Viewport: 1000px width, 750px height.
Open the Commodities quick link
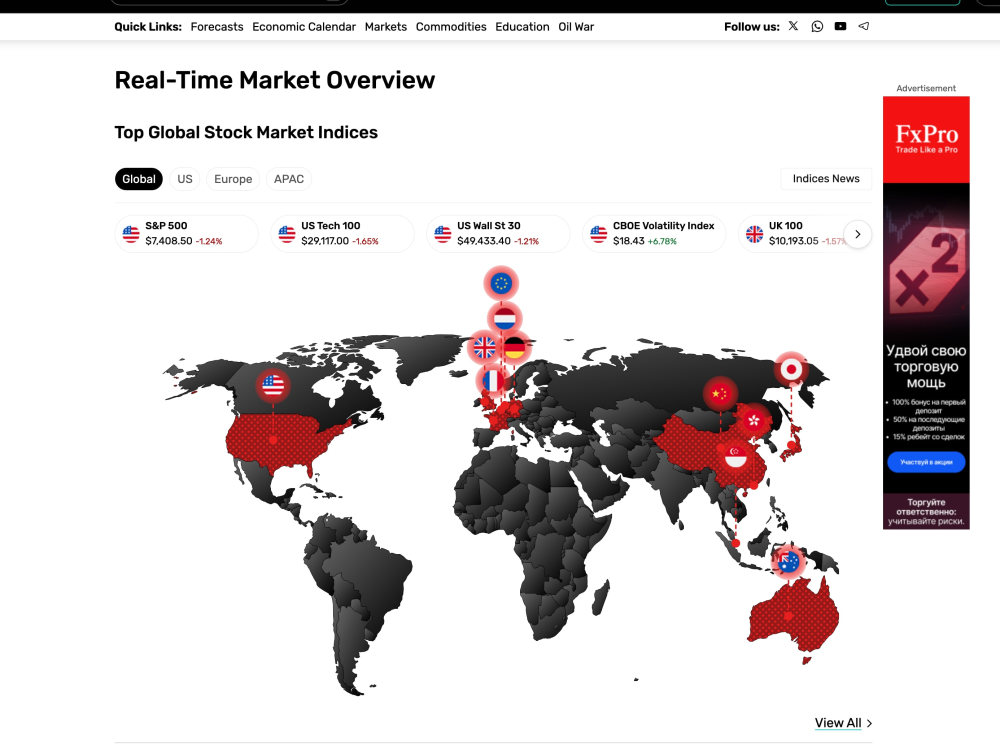(x=451, y=27)
